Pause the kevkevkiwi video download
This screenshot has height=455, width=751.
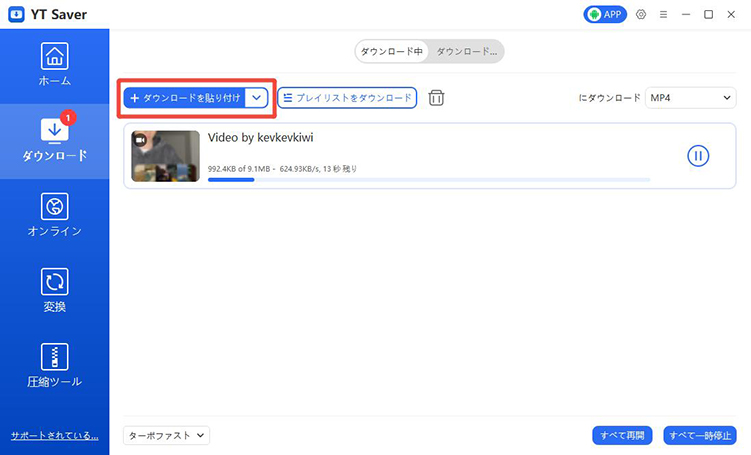[x=698, y=156]
